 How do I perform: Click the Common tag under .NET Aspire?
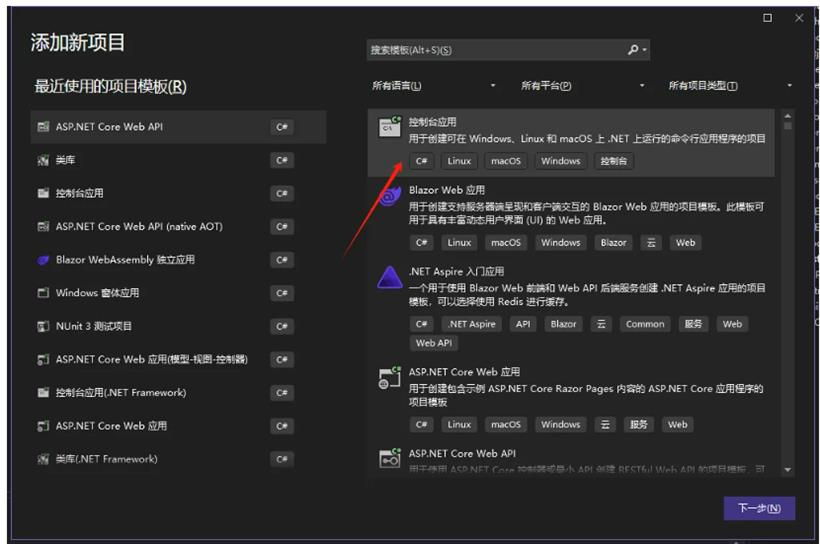pyautogui.click(x=645, y=324)
